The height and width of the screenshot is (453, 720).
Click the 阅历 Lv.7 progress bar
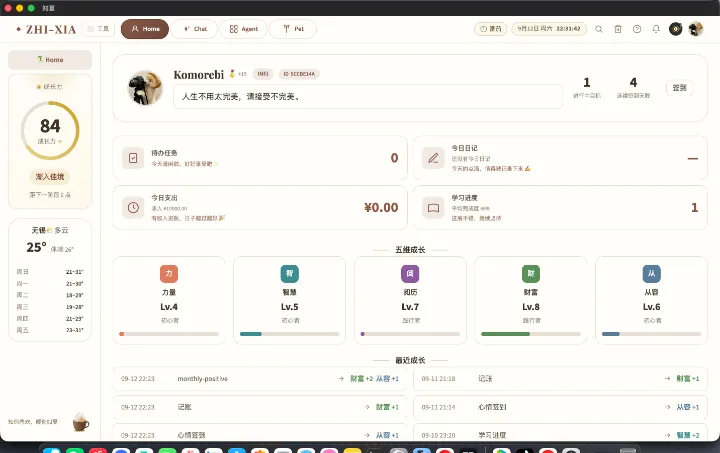click(x=410, y=334)
